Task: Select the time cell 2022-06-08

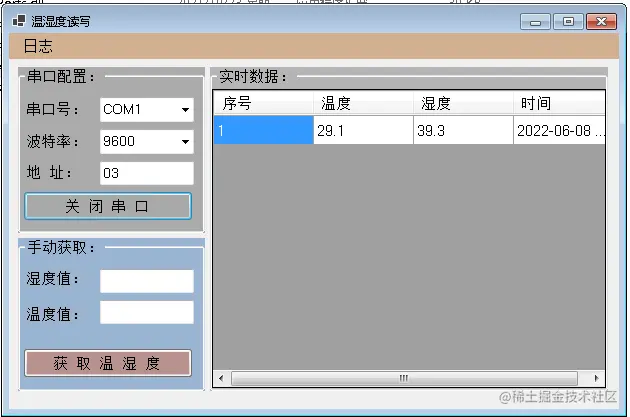Action: pos(559,130)
